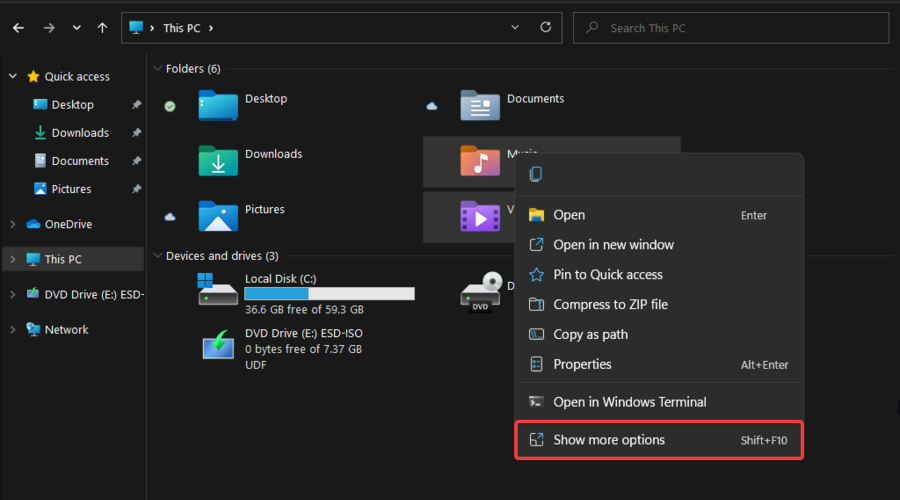Viewport: 900px width, 500px height.
Task: Select the Desktop folder icon in the Folders section
Action: 218,105
